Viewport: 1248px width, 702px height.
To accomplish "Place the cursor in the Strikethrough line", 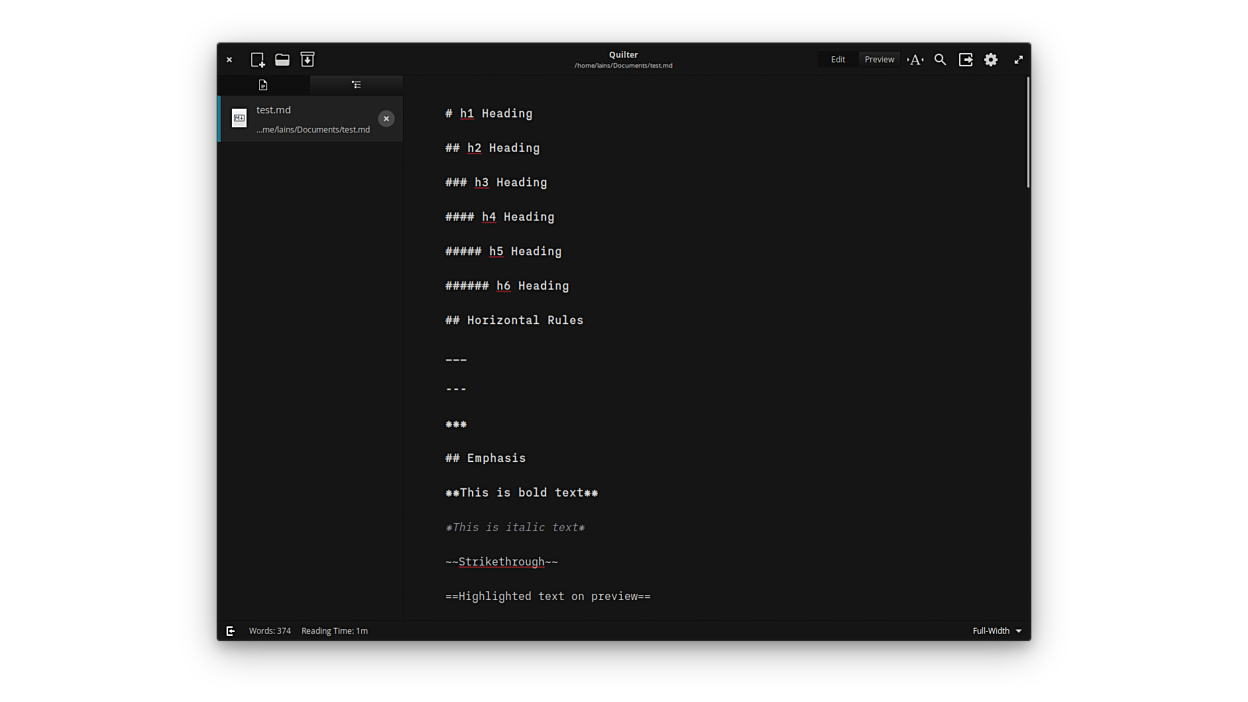I will tap(501, 562).
